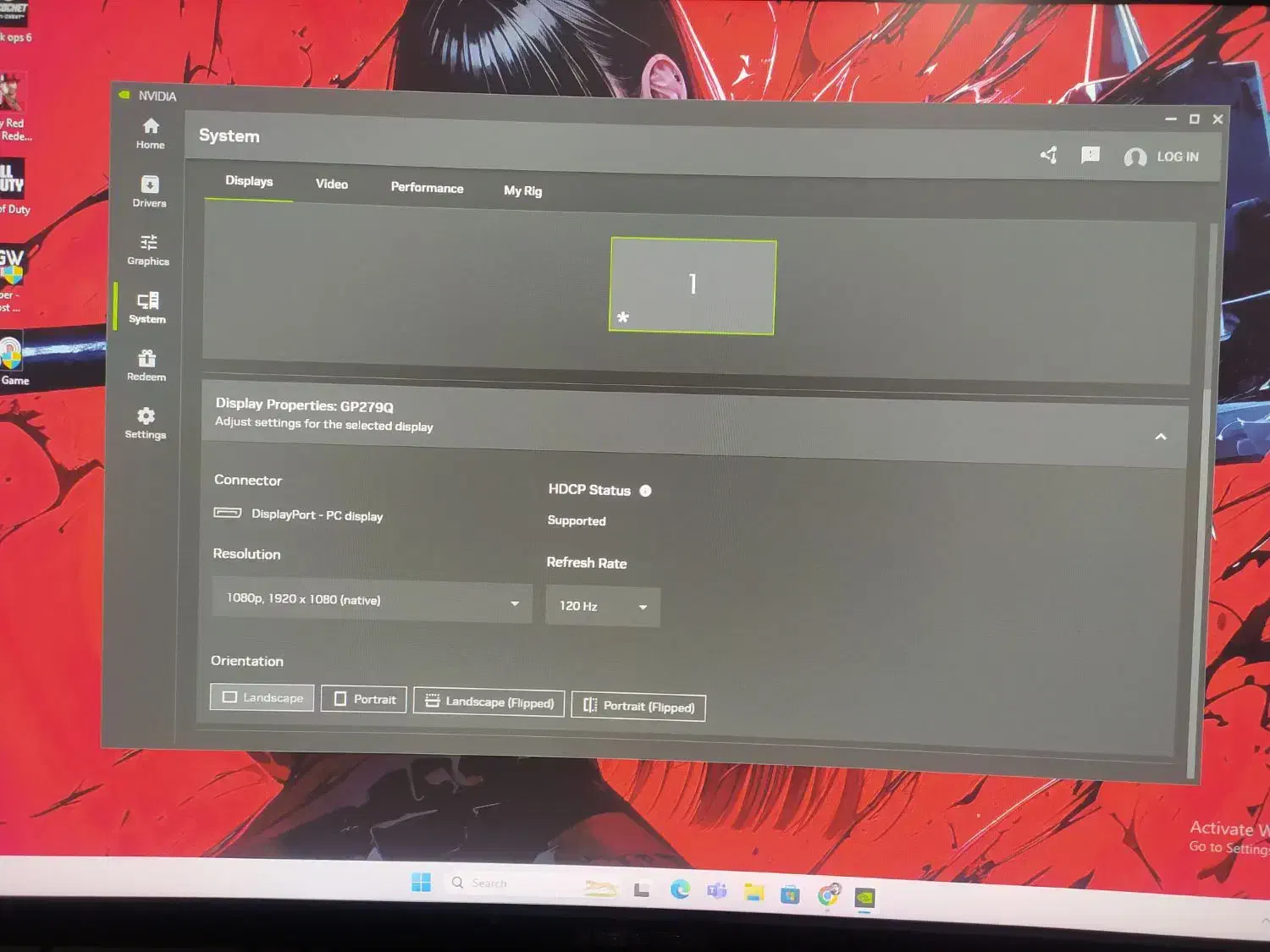Go to the Graphics settings section
1270x952 pixels.
(x=148, y=250)
